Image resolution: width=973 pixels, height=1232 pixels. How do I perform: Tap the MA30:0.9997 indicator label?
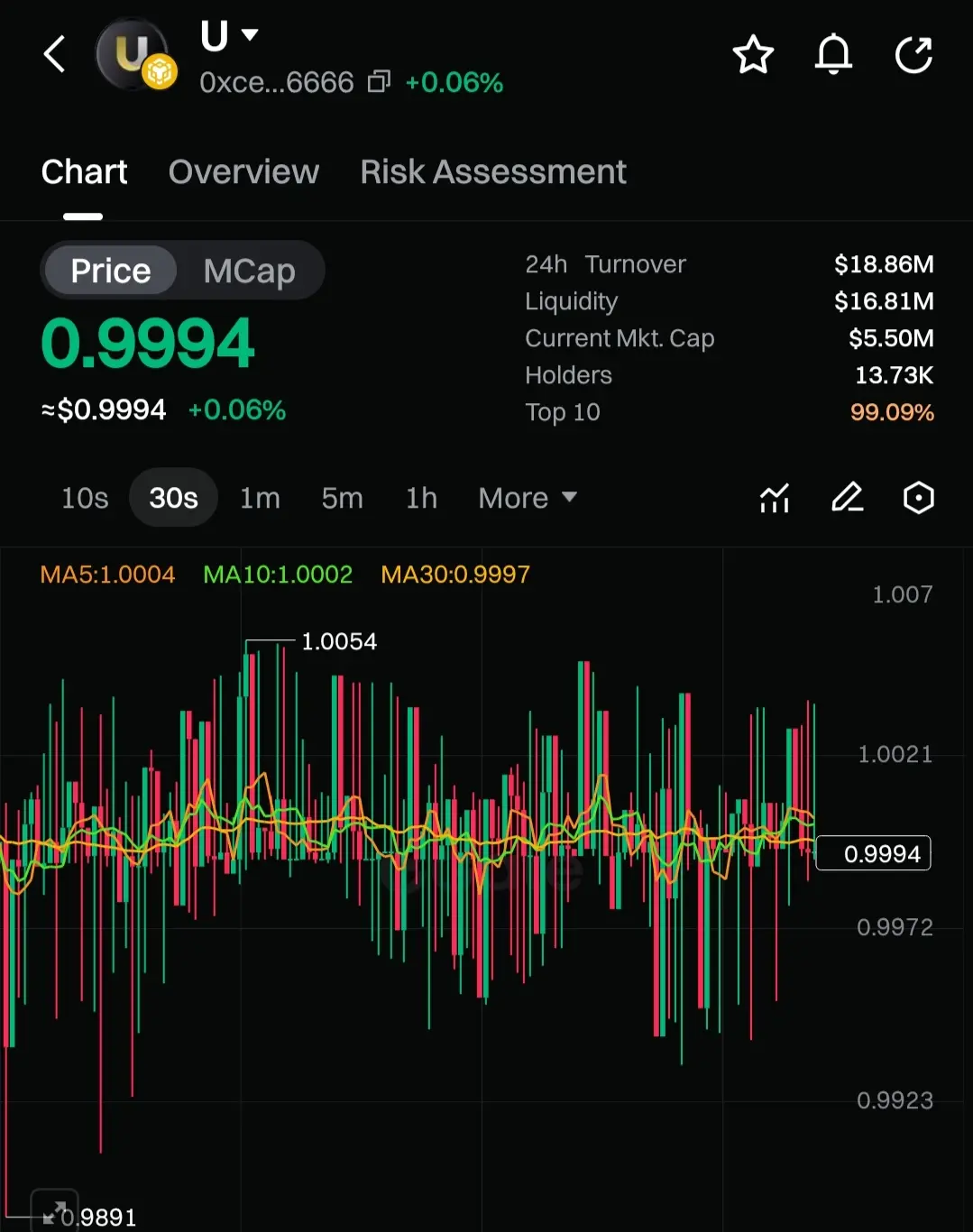[455, 575]
